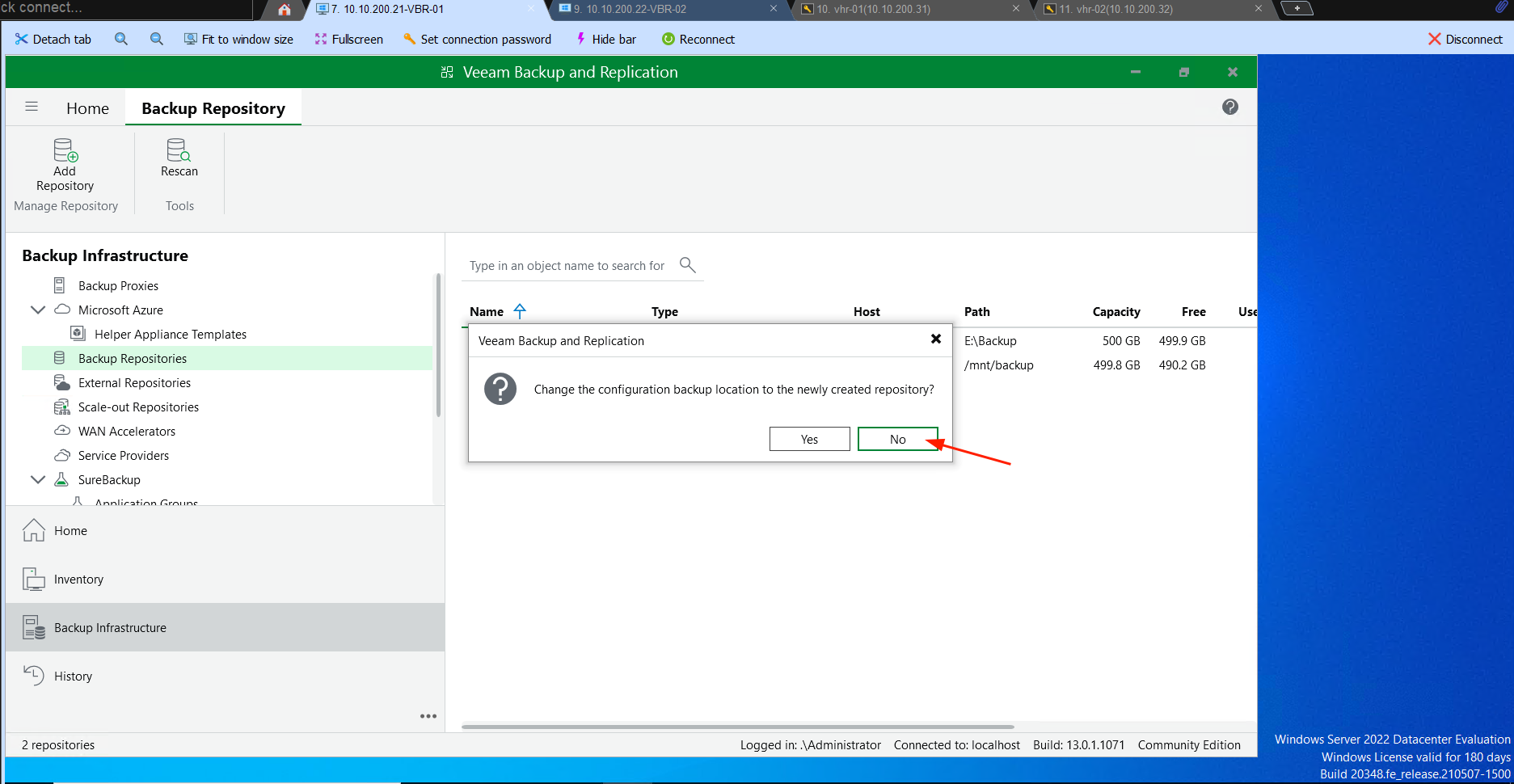This screenshot has height=784, width=1514.
Task: Click Detach tab in the remote toolbar
Action: pos(53,39)
